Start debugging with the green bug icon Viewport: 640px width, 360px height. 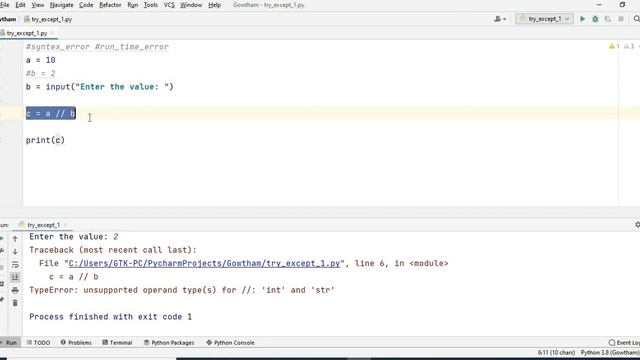pyautogui.click(x=595, y=19)
